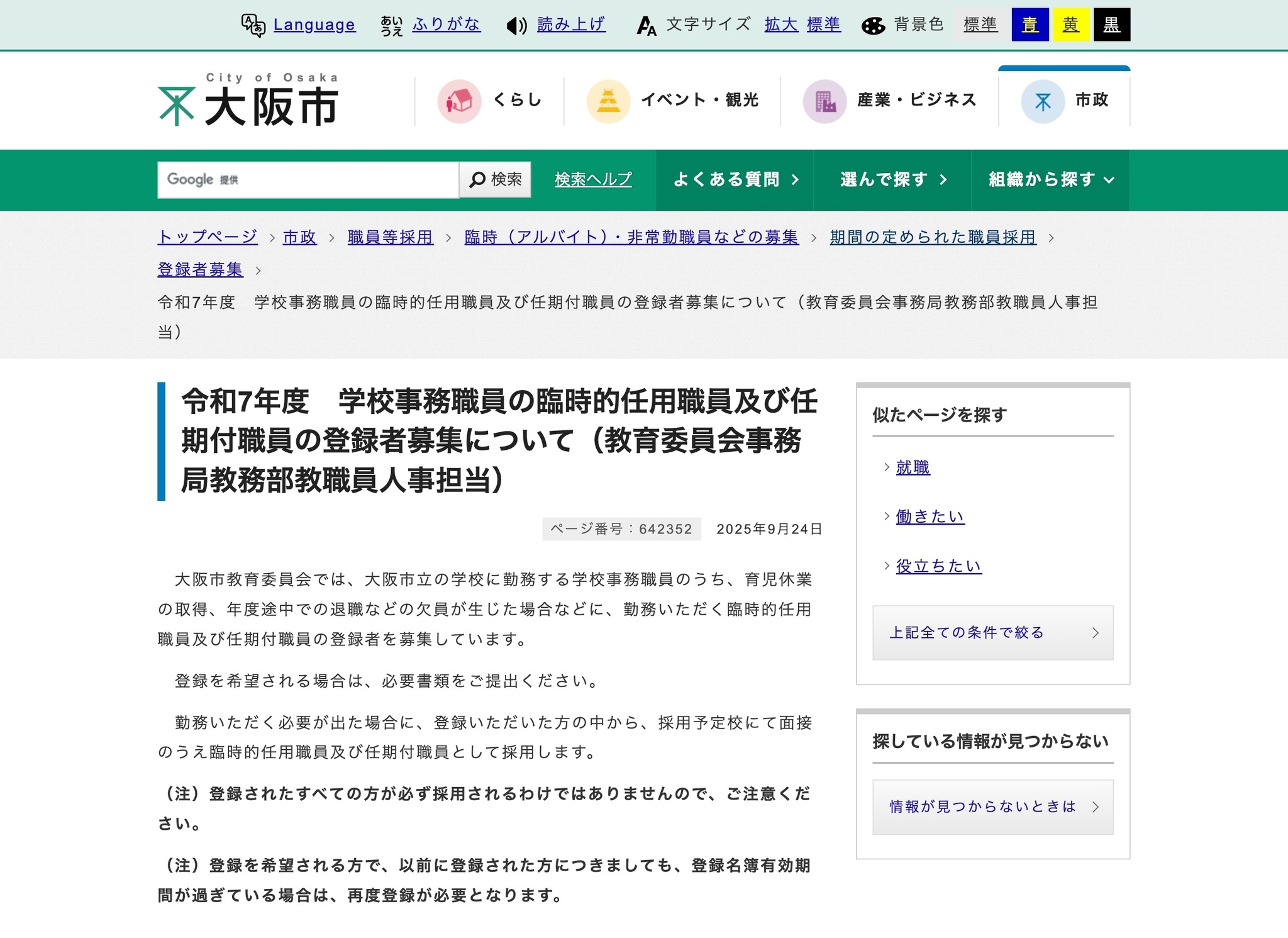Open 産業・ビジネス via the building icon
Viewport: 1288px width, 938px height.
pos(826,99)
